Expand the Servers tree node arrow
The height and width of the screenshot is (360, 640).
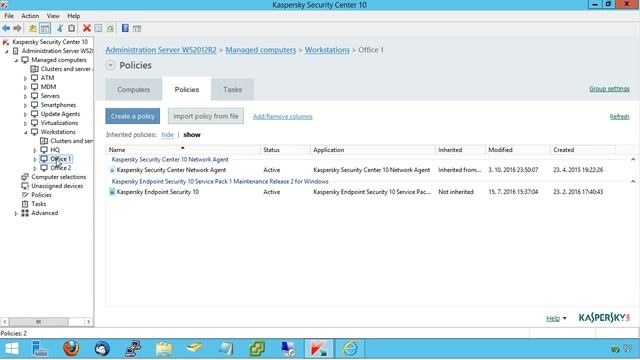click(x=25, y=96)
